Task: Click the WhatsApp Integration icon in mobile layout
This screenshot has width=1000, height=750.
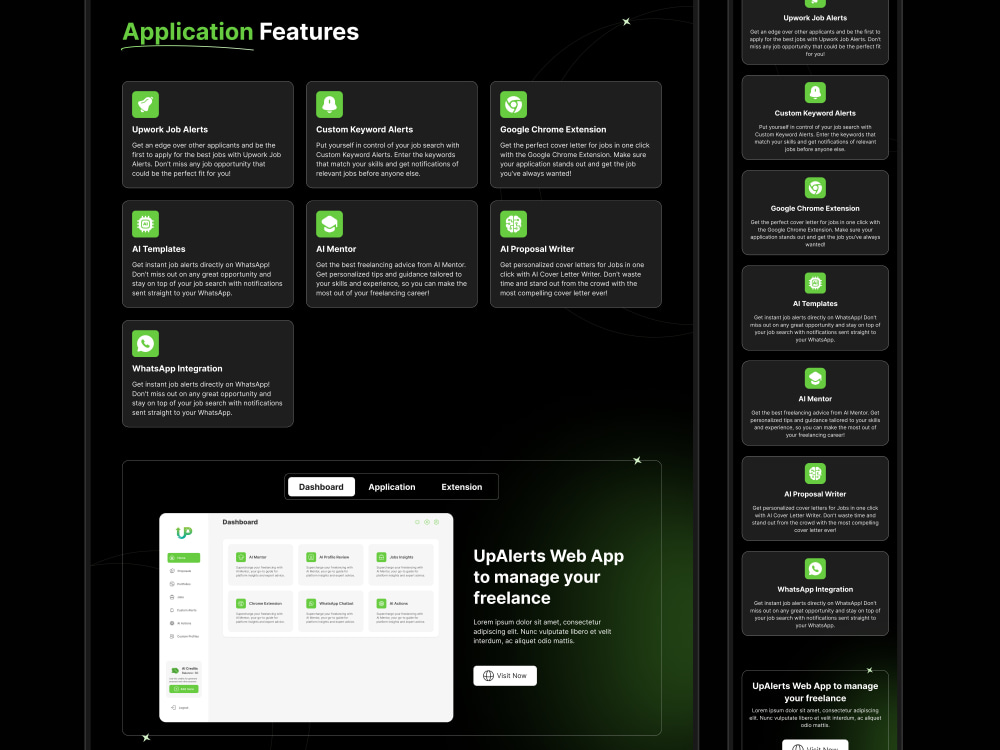Action: click(815, 568)
